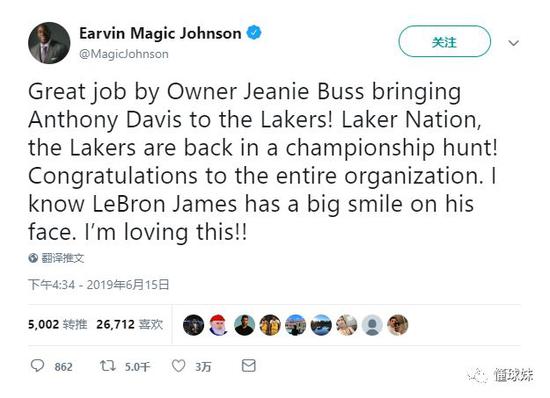The image size is (550, 398).
Task: Expand the tweet options chevron
Action: tap(514, 43)
